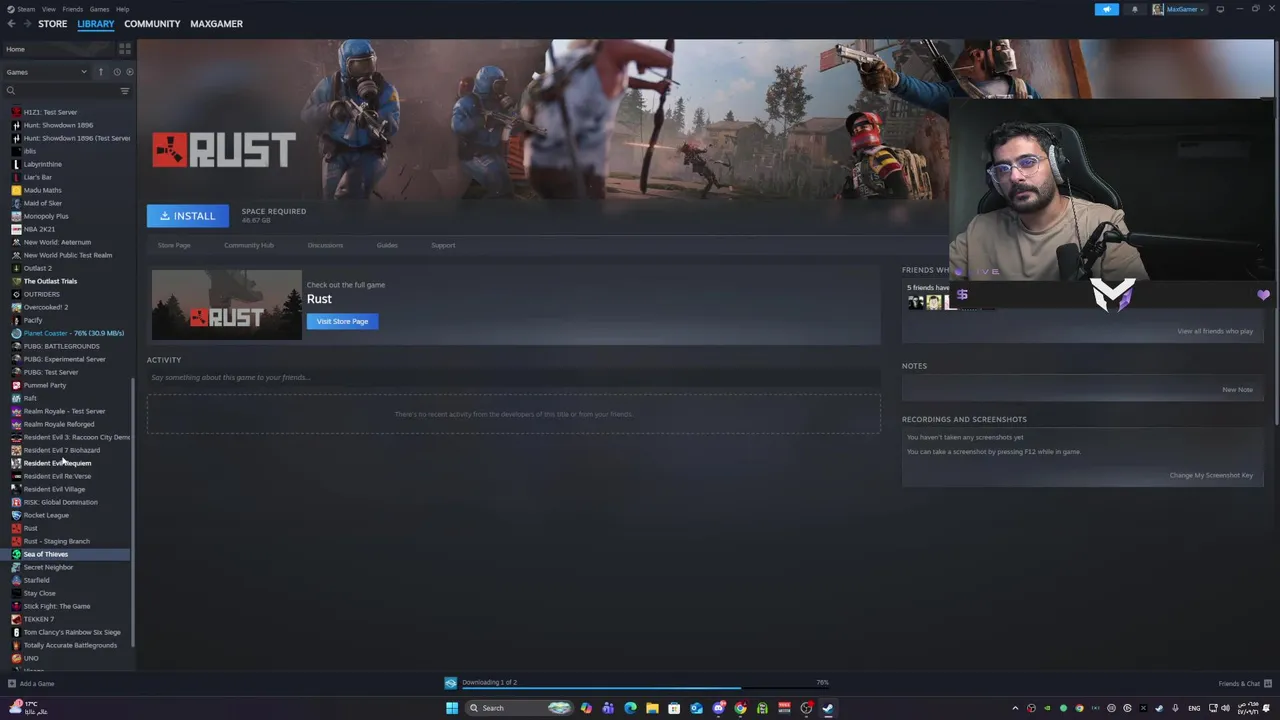Open the Guides link
Image resolution: width=1280 pixels, height=720 pixels.
click(x=387, y=245)
